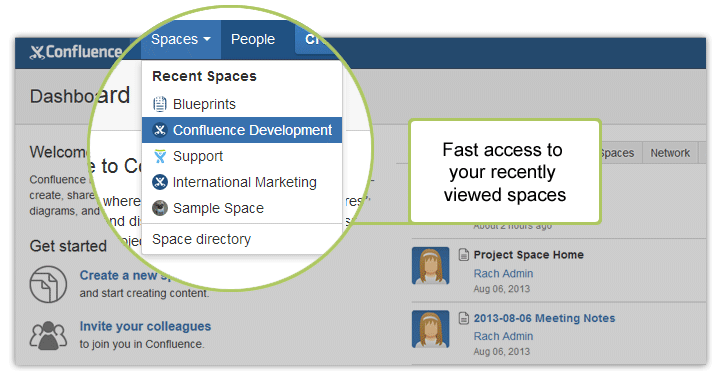Screen dimensions: 717x381
Task: Click the Invite your colleagues people icon
Action: [48, 335]
